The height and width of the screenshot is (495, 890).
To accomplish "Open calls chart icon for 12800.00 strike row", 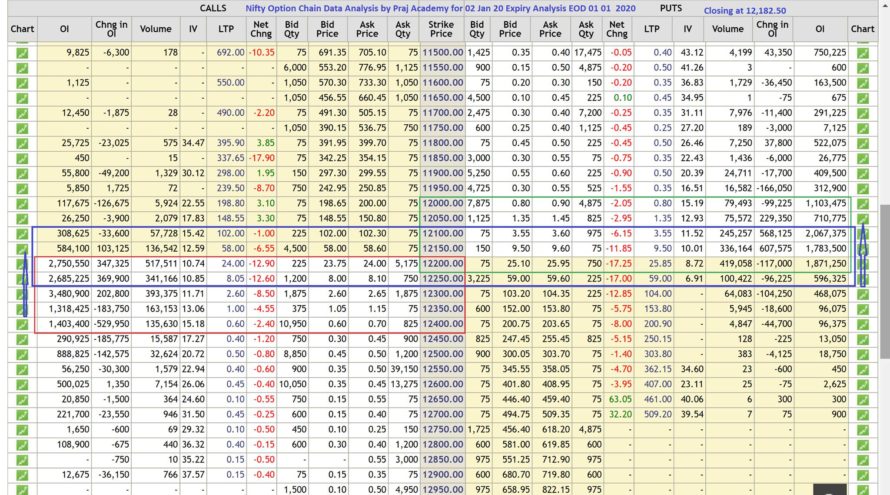I will 22,444.
